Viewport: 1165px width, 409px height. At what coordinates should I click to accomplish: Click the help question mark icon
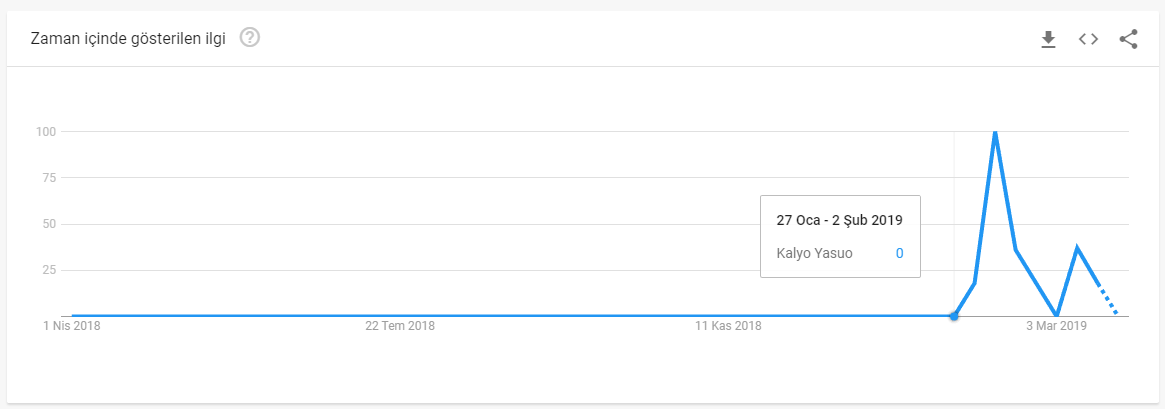tap(250, 38)
